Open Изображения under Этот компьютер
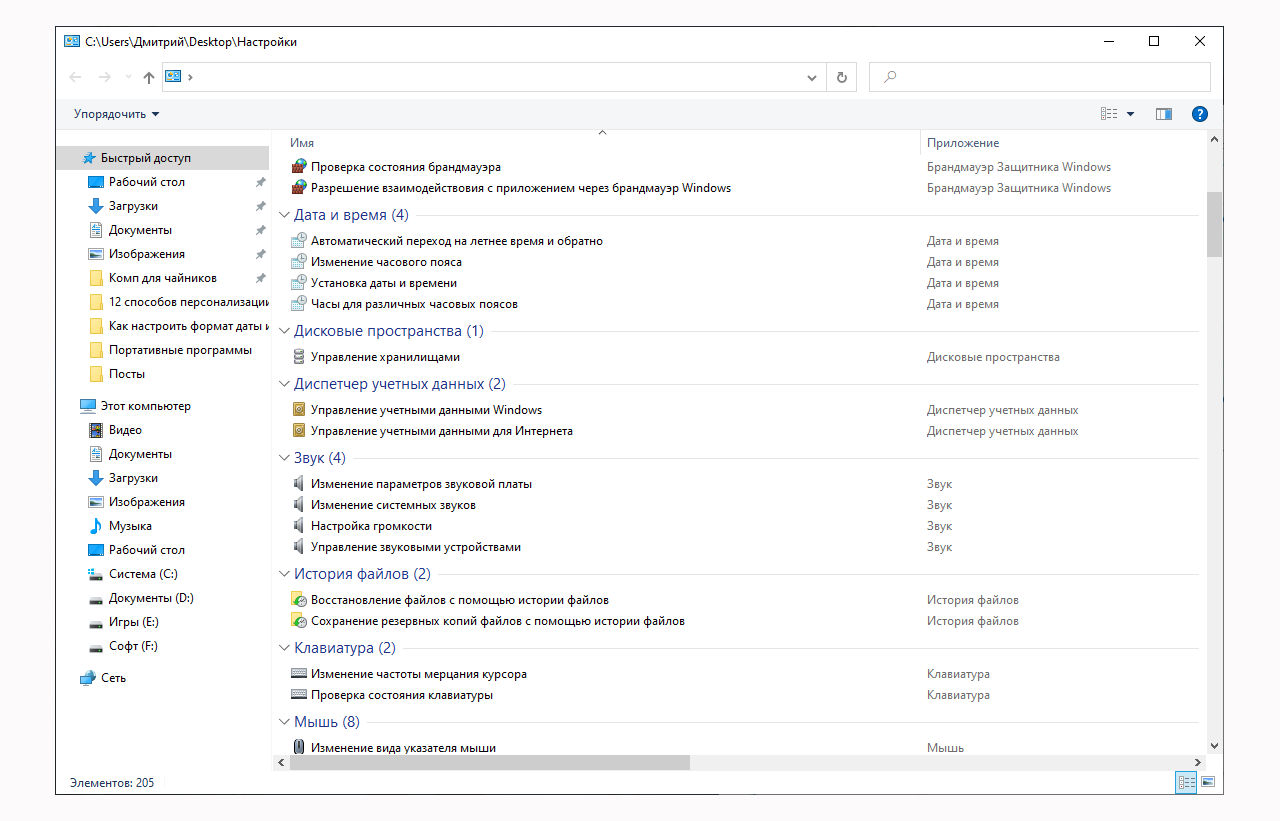Viewport: 1280px width, 821px height. point(147,502)
